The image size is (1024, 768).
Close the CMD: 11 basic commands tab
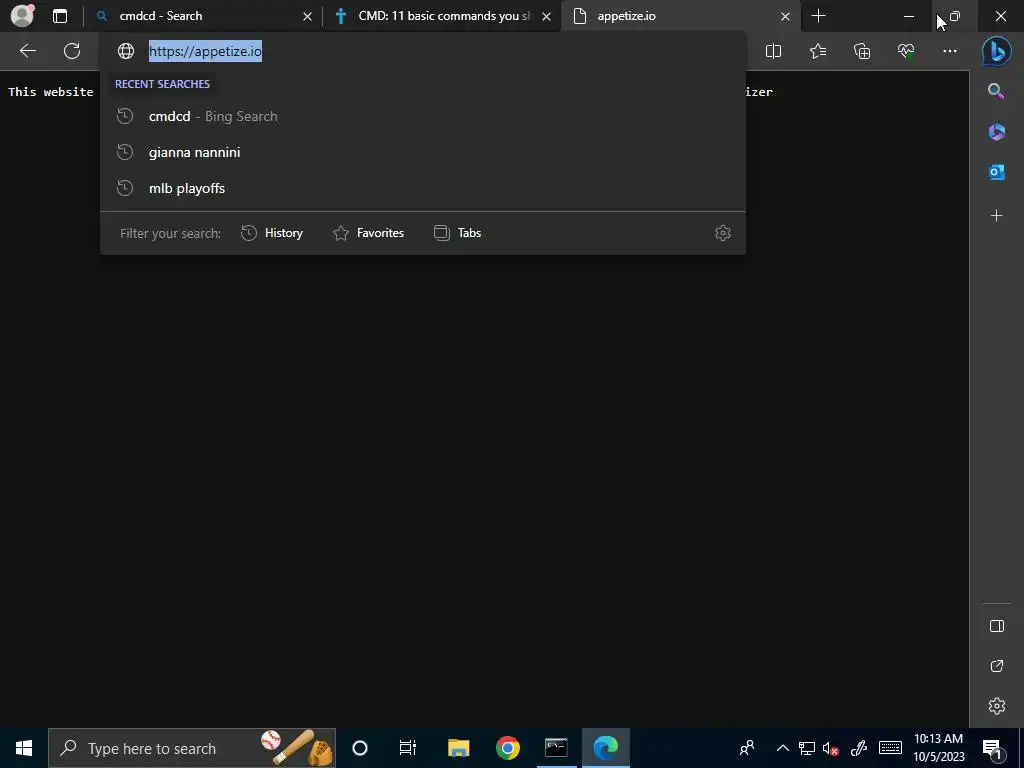click(547, 16)
